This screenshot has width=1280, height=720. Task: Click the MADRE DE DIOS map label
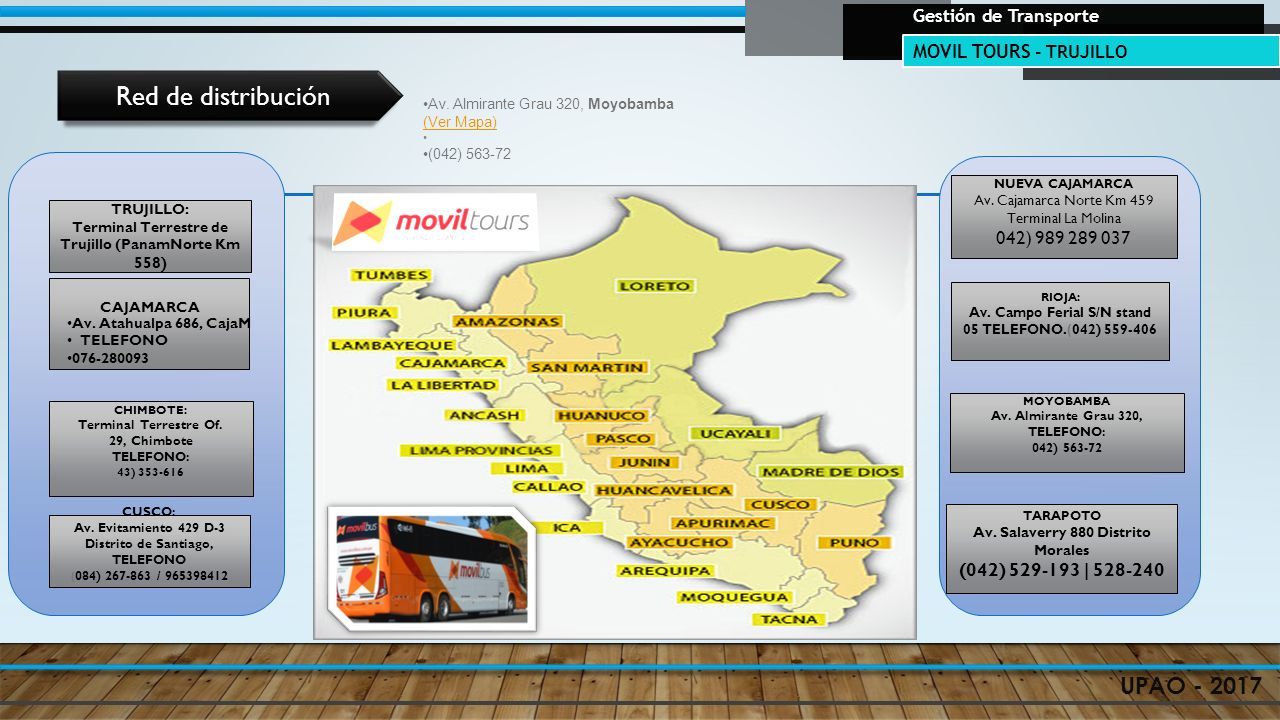click(832, 472)
